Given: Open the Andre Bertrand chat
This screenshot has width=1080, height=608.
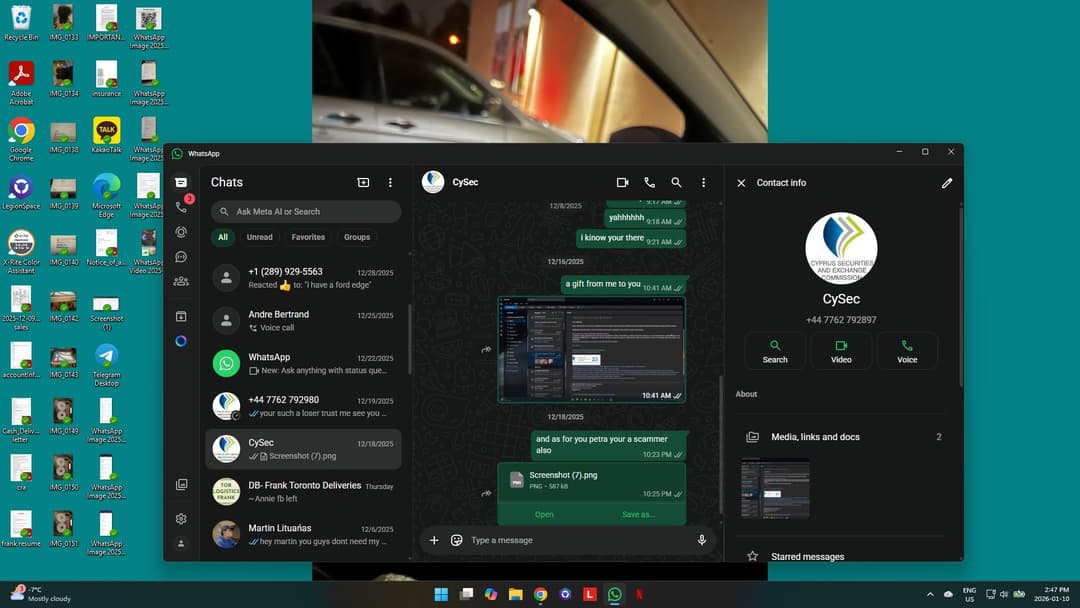Looking at the screenshot, I should [303, 321].
